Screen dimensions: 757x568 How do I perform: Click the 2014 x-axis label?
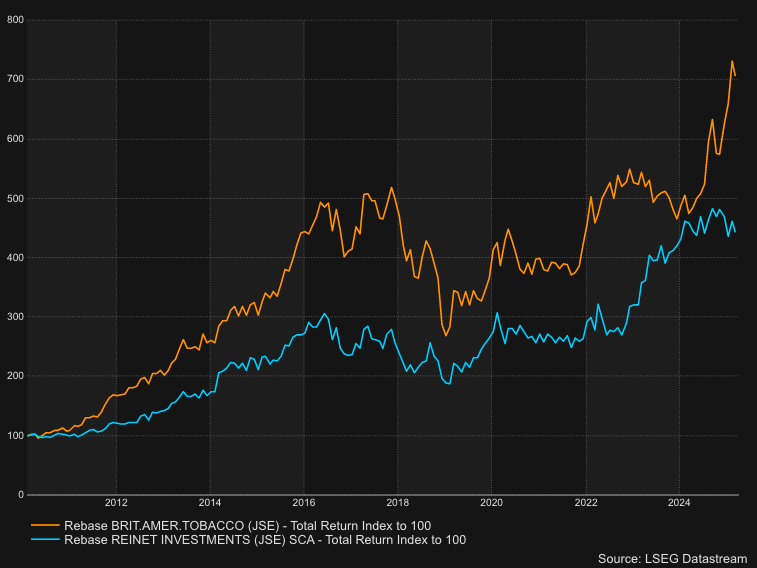coord(210,503)
